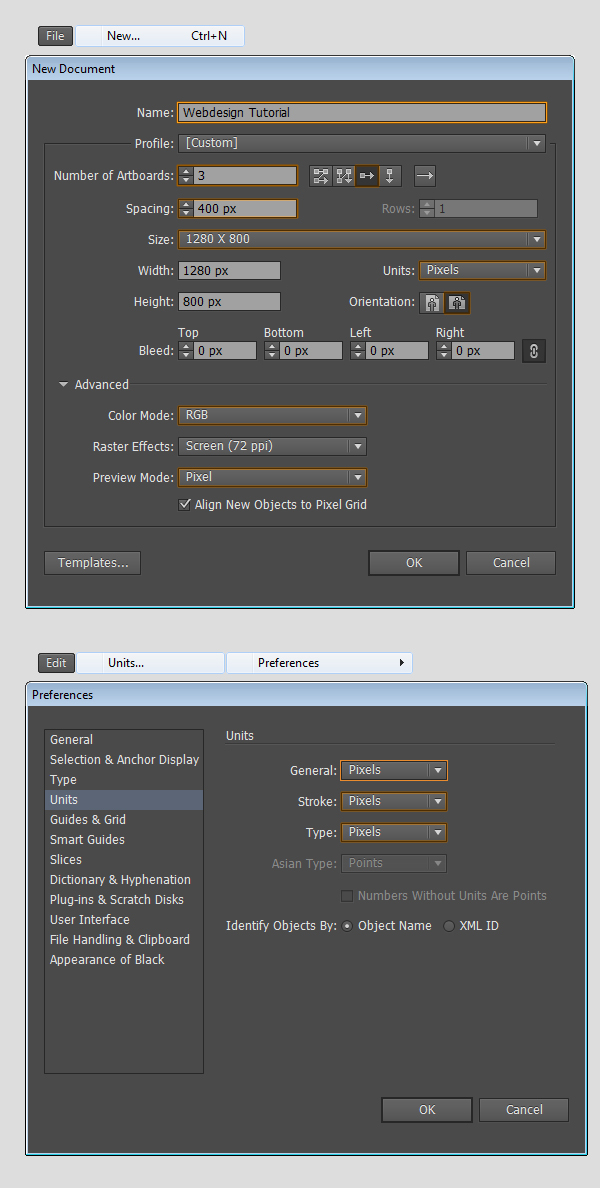Click Left bleed stepper arrows

click(x=358, y=351)
